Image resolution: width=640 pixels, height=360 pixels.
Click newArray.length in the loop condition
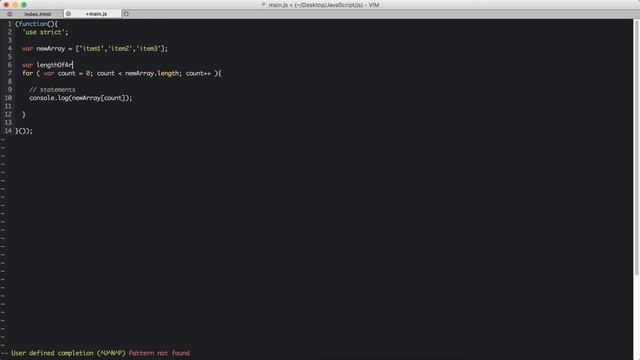click(x=152, y=73)
